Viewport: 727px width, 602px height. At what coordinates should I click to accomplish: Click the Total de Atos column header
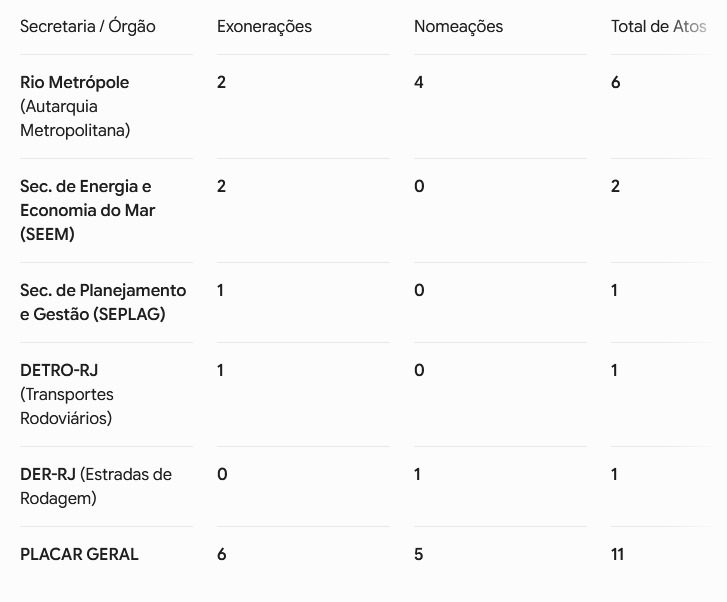click(658, 26)
